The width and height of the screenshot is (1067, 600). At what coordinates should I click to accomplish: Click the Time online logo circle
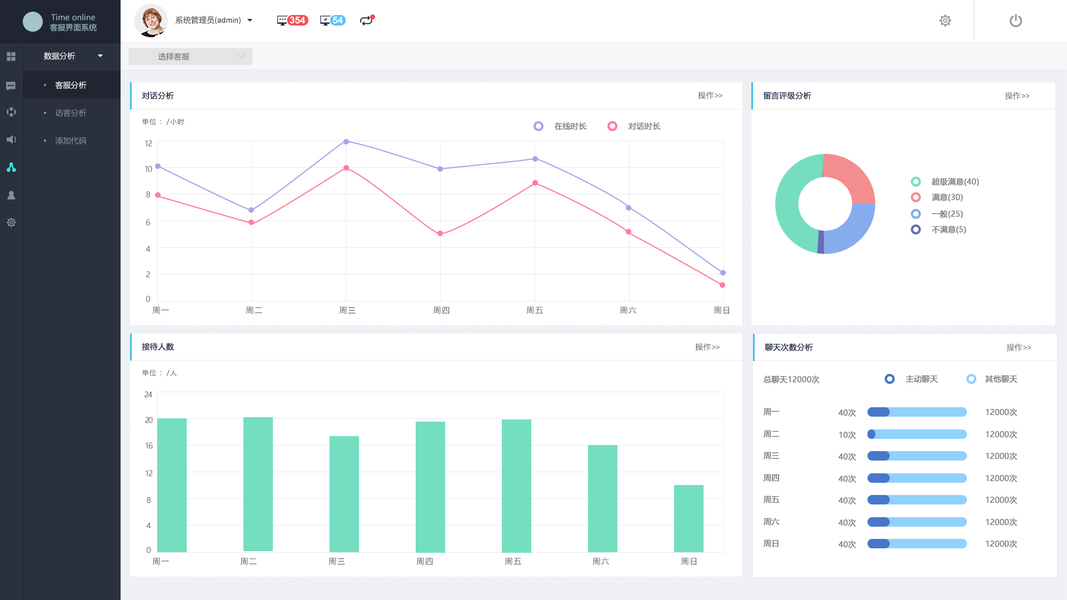point(33,22)
